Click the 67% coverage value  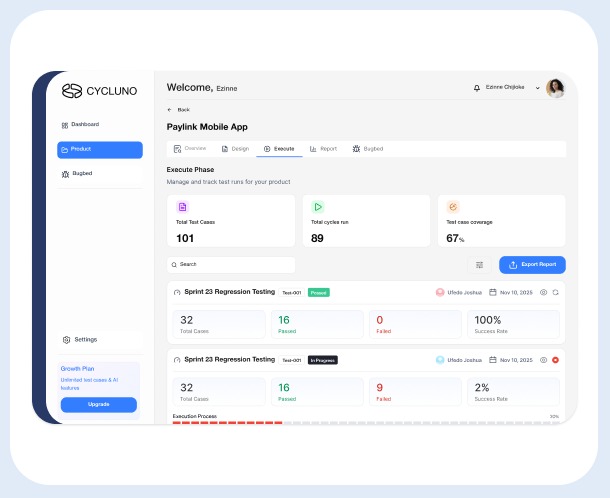point(455,238)
